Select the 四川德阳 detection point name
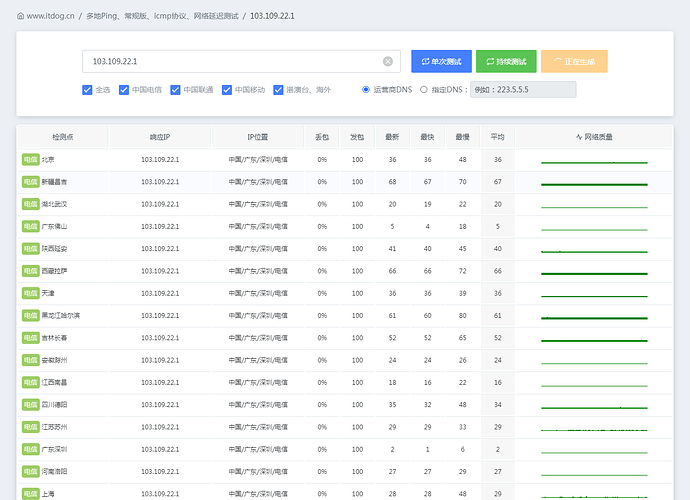Image resolution: width=690 pixels, height=500 pixels. [55, 404]
